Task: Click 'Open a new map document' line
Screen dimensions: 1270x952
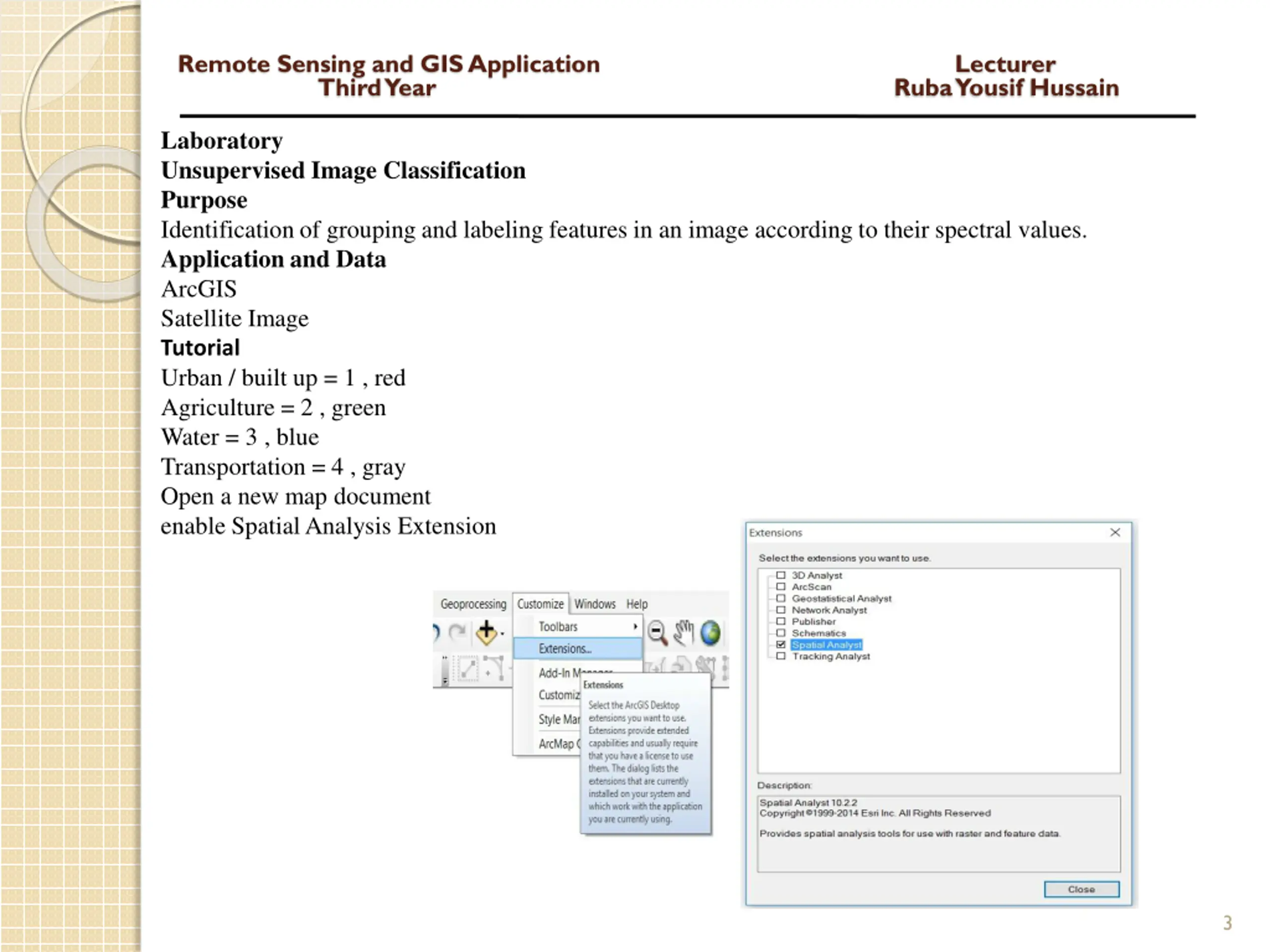Action: tap(295, 496)
